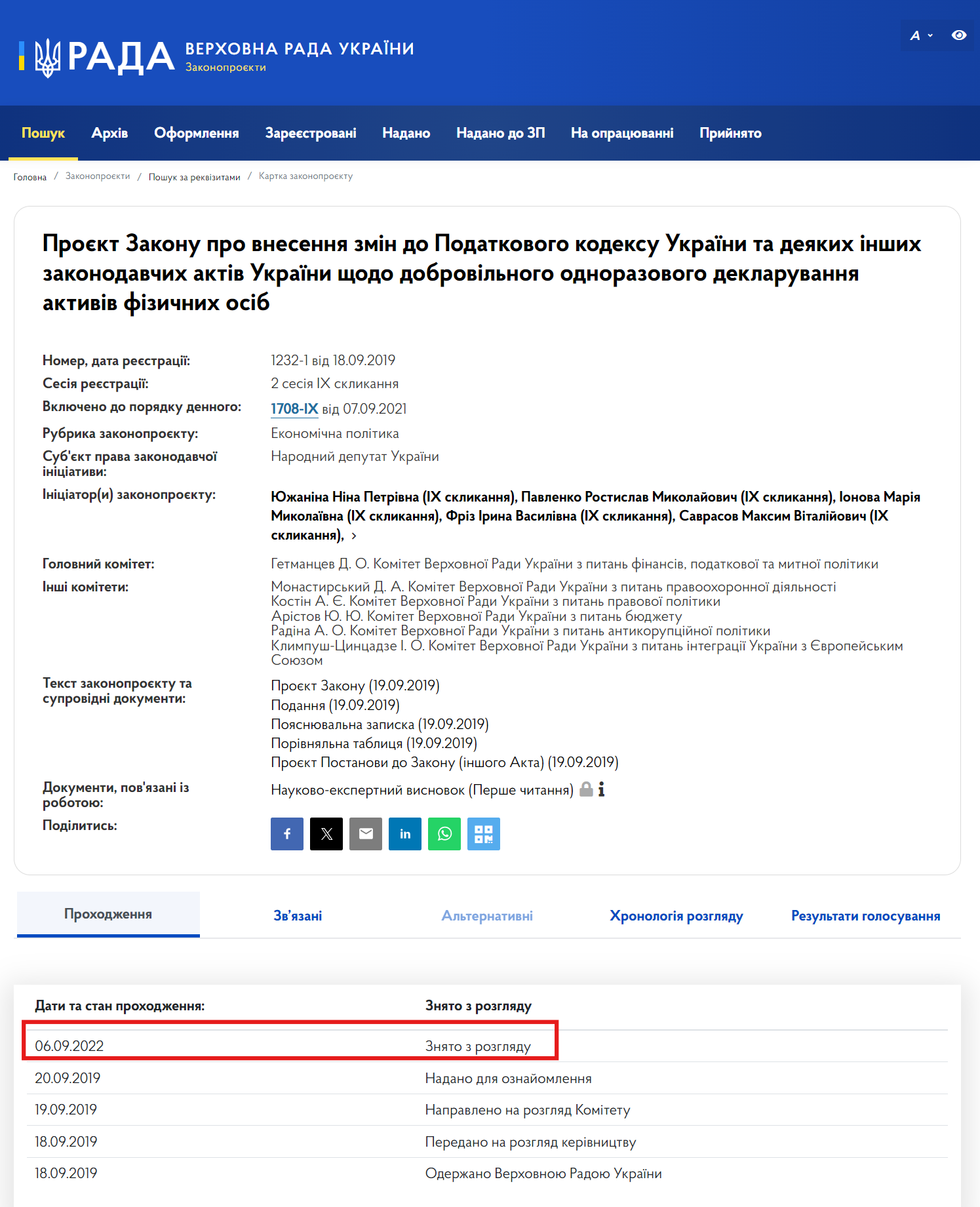The width and height of the screenshot is (980, 1207).
Task: Open Подання (19.09.2019) document
Action: pyautogui.click(x=336, y=705)
